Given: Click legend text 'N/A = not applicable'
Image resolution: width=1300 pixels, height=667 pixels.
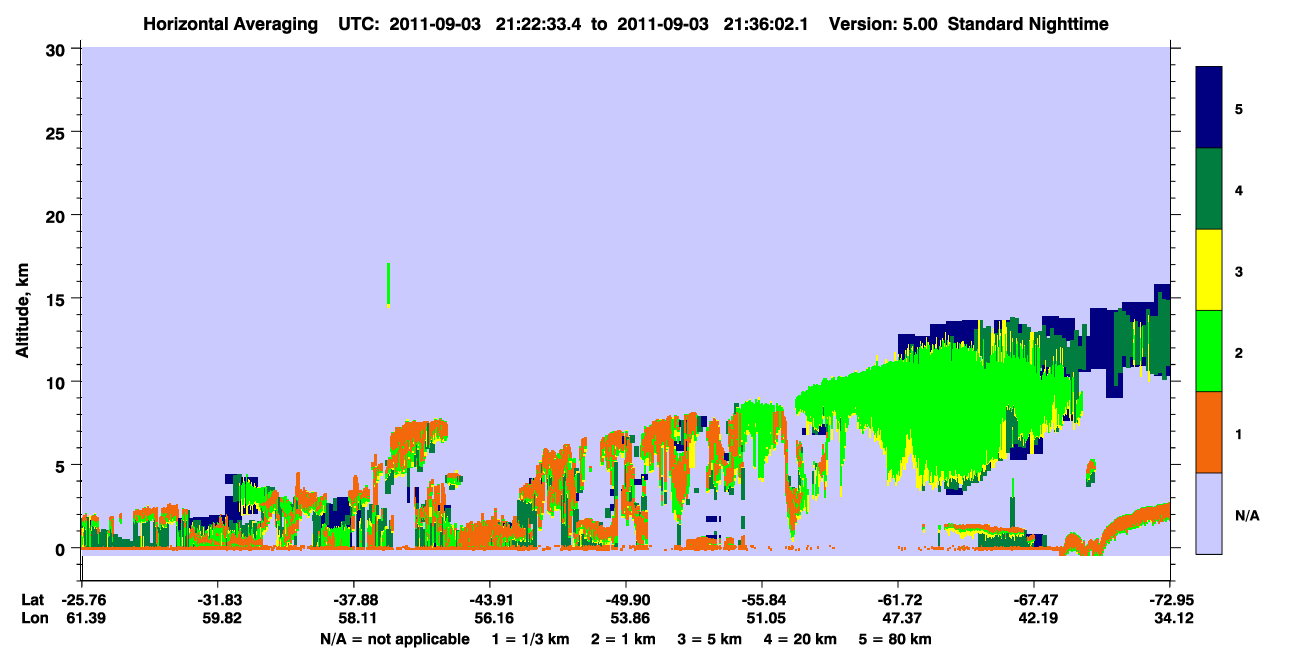Looking at the screenshot, I should (x=394, y=639).
